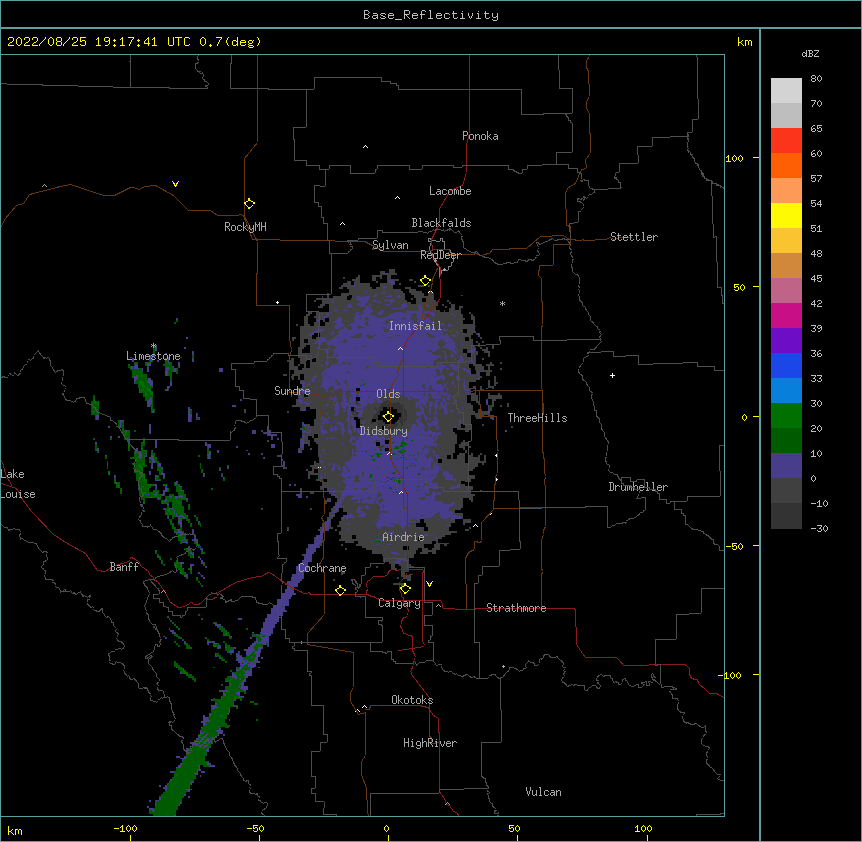Select the 80 dBZ light gray legend swatch
Screen dimensions: 862x842
[x=786, y=91]
